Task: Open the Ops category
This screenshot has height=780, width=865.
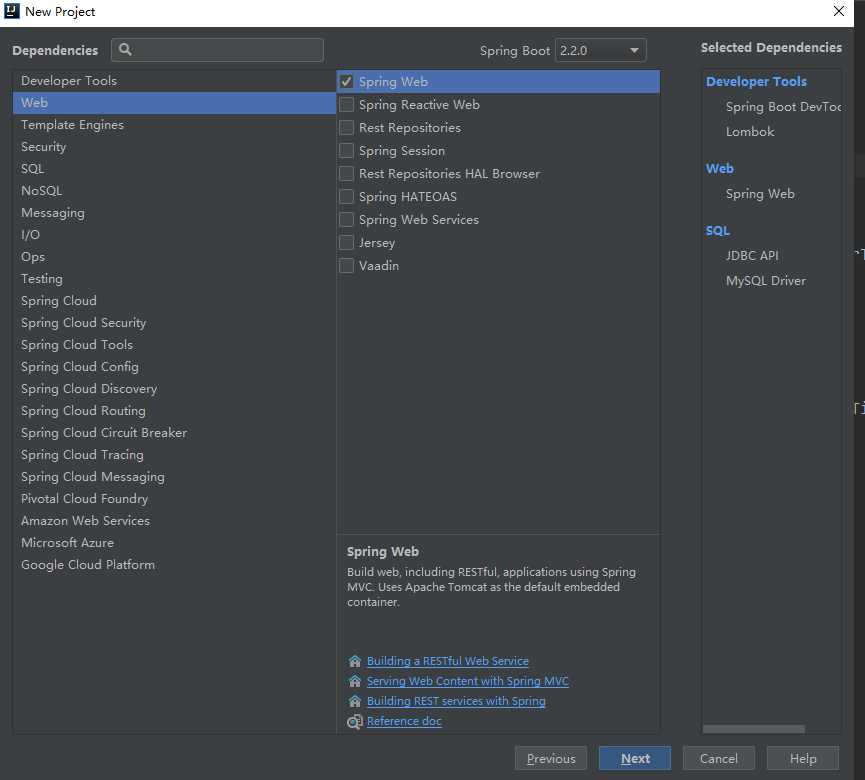Action: [x=174, y=257]
